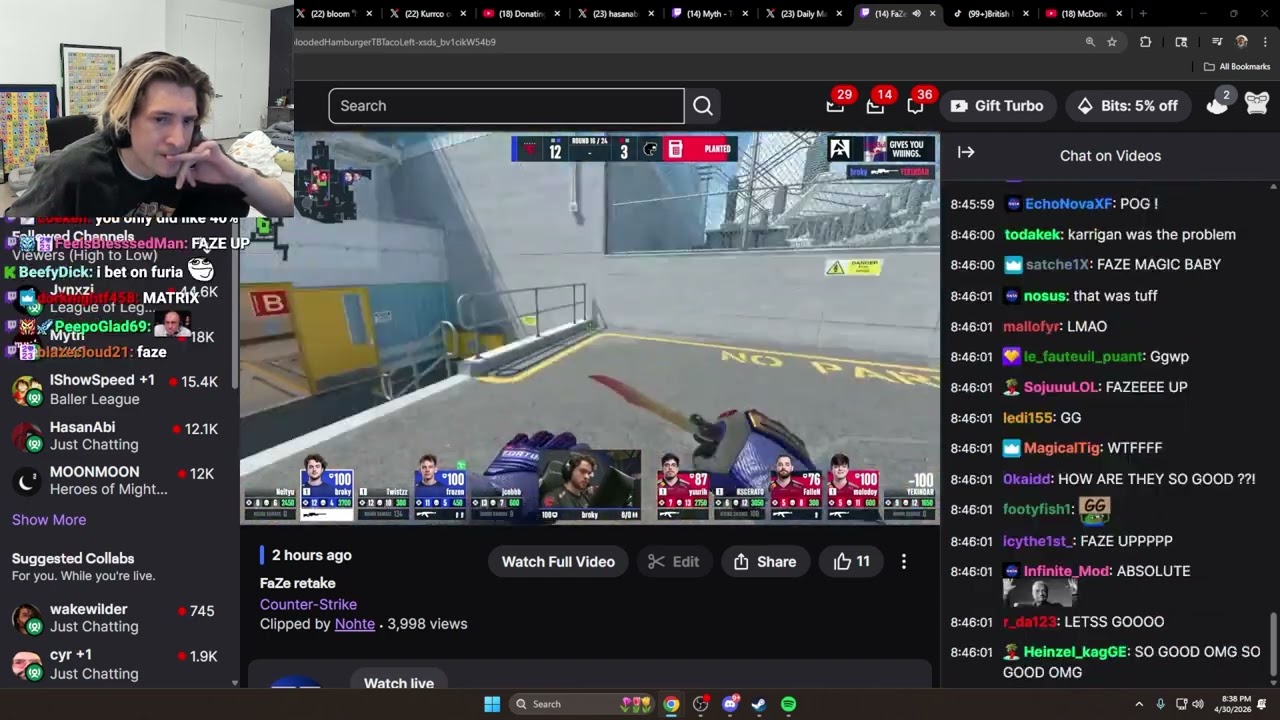1280x720 pixels.
Task: Switch to the Myth Twitch tab
Action: (x=709, y=14)
